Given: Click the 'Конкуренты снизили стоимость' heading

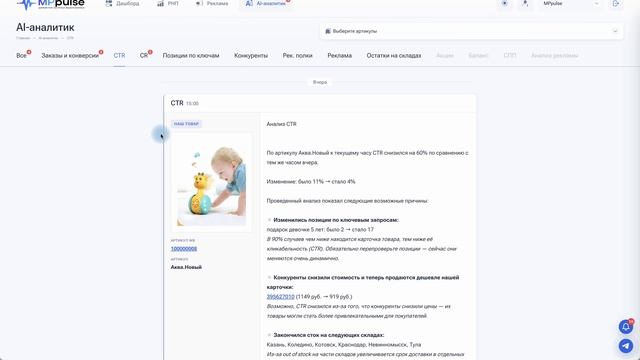Looking at the screenshot, I should 363,282.
